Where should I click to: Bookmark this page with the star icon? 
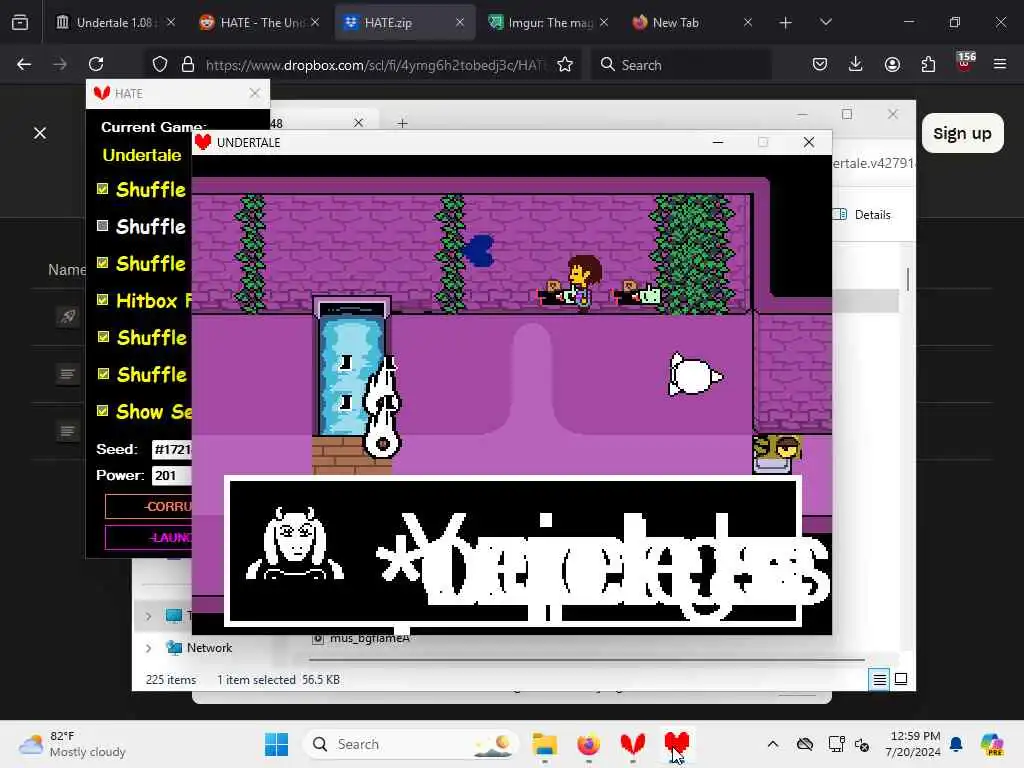(565, 64)
